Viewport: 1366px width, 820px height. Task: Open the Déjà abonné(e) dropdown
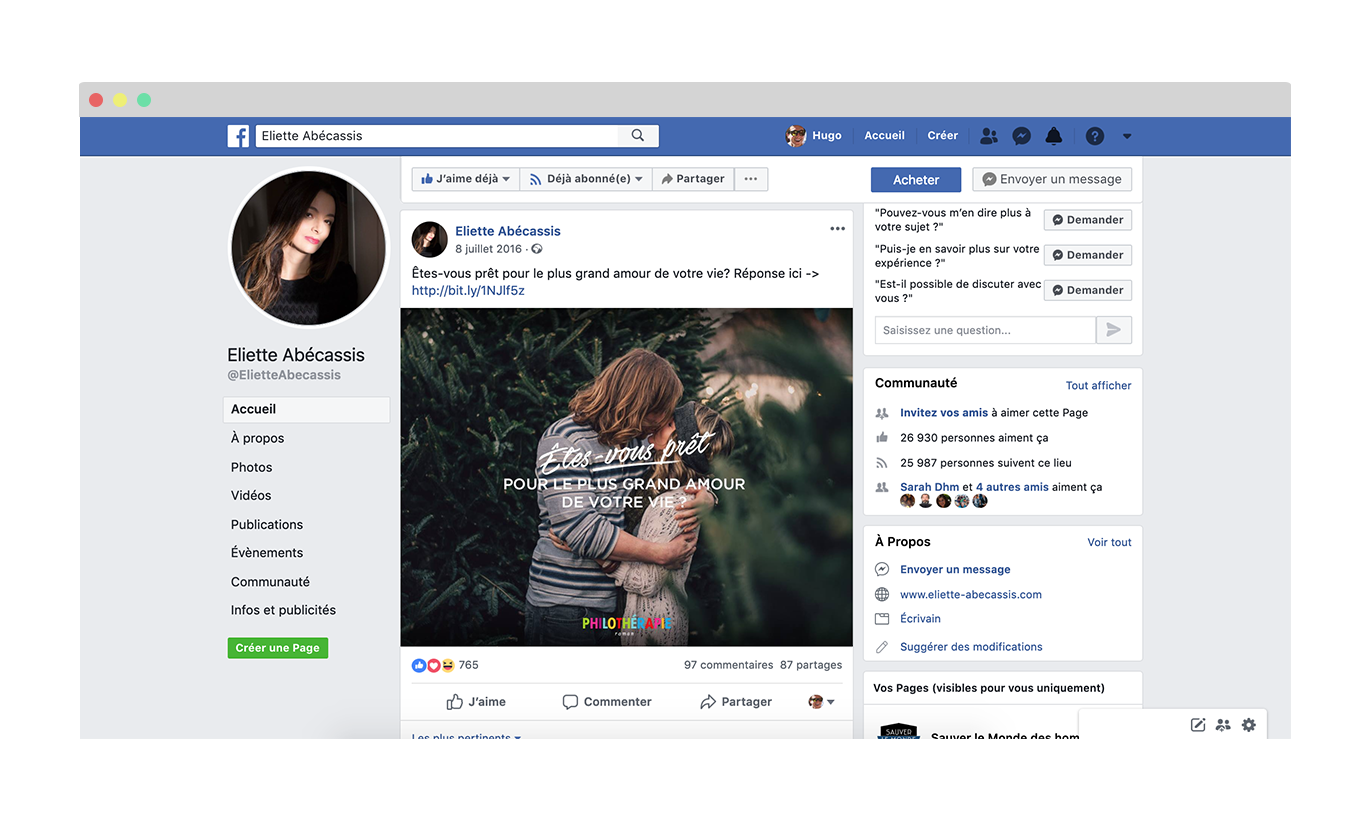coord(586,179)
